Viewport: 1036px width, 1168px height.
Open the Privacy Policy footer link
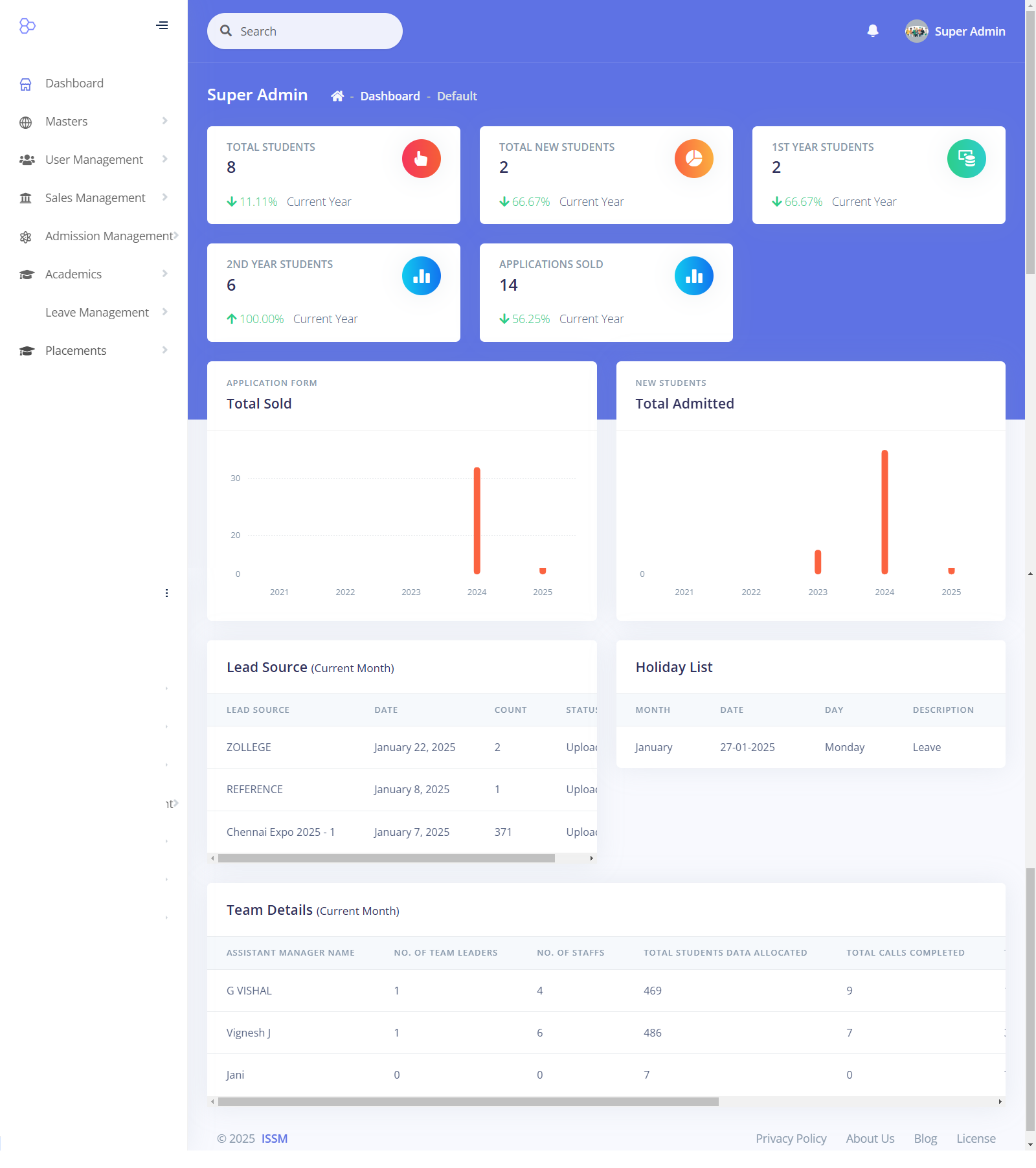tap(791, 1138)
